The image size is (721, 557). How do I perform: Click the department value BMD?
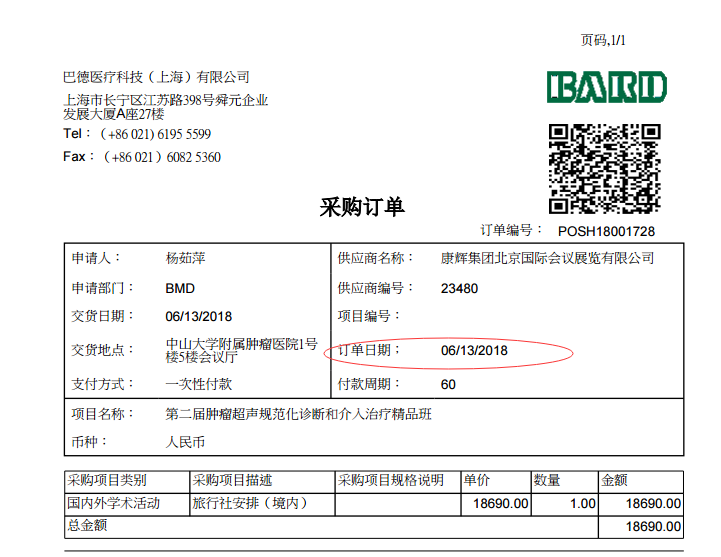click(180, 288)
